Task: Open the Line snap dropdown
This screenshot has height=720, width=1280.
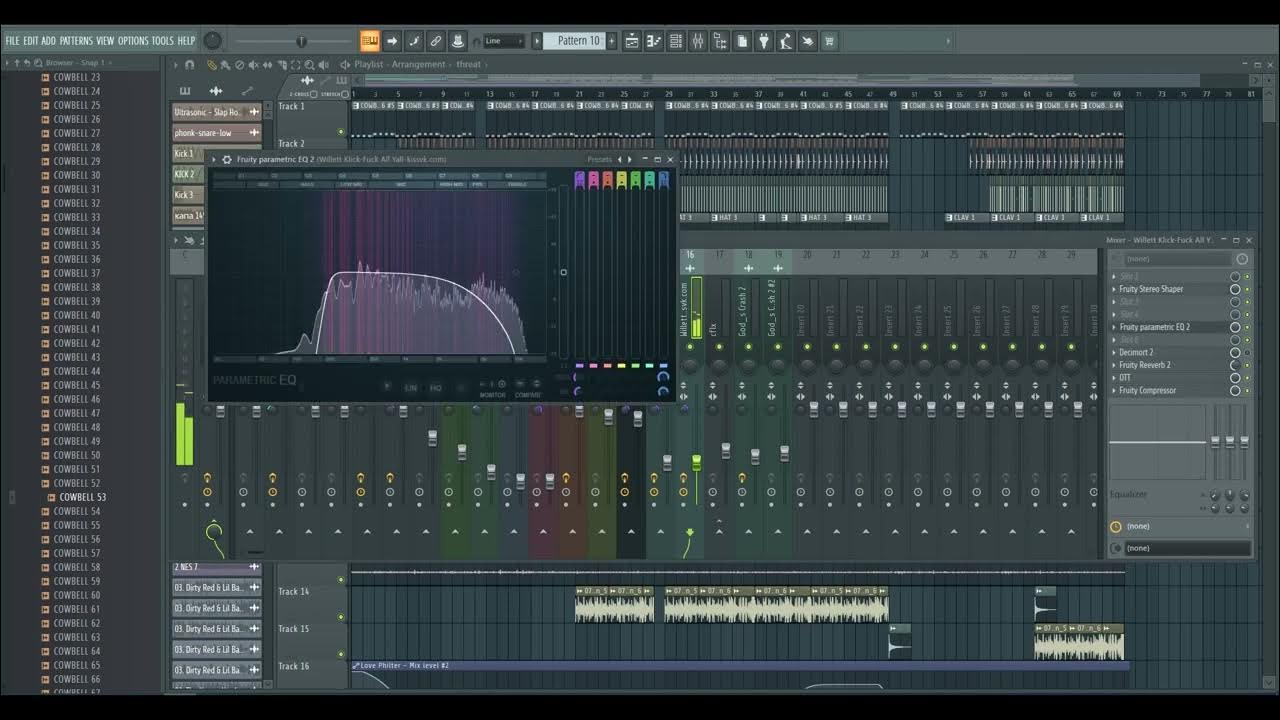Action: point(504,41)
